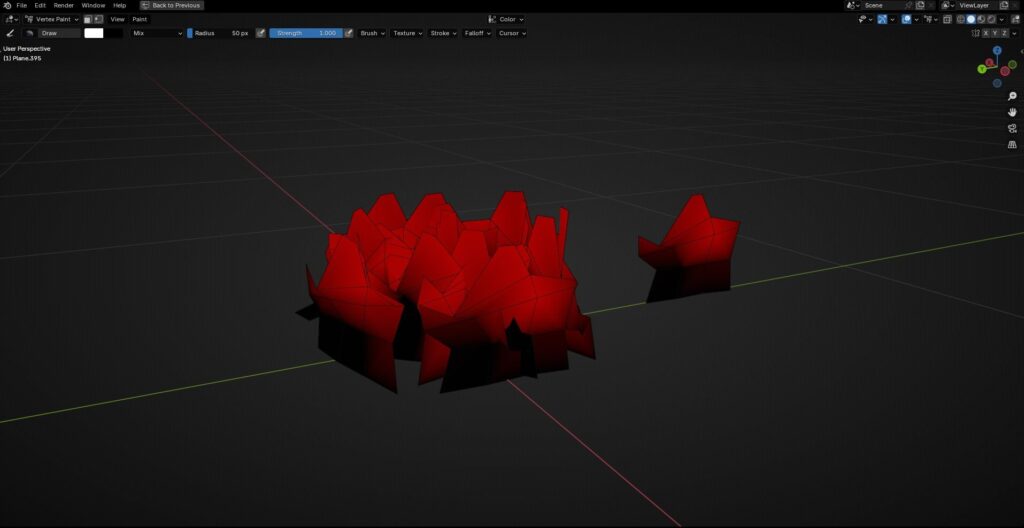This screenshot has width=1024, height=528.
Task: Switch to rendered shading
Action: click(991, 20)
